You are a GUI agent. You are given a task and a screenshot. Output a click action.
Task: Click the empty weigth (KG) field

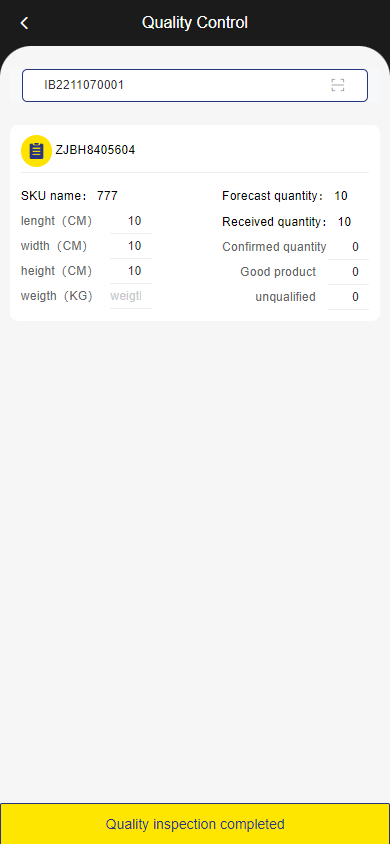[x=131, y=296]
